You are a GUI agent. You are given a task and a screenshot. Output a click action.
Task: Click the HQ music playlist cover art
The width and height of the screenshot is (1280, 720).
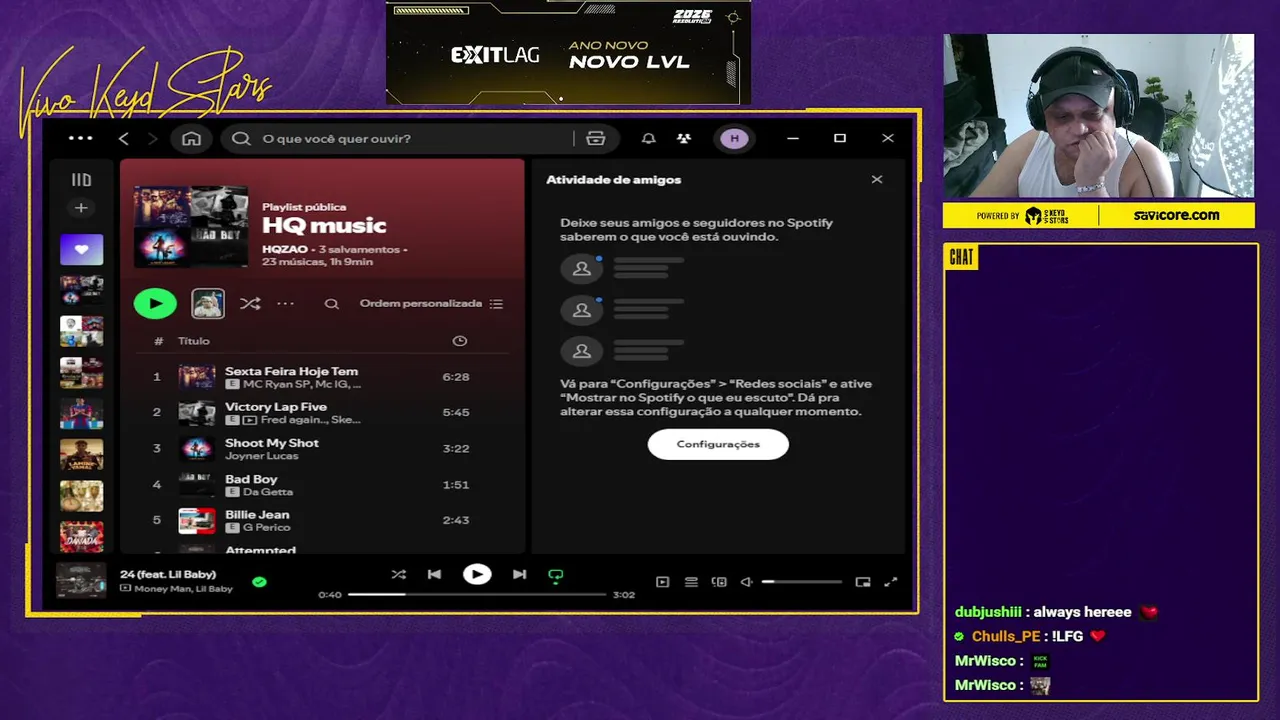point(190,226)
